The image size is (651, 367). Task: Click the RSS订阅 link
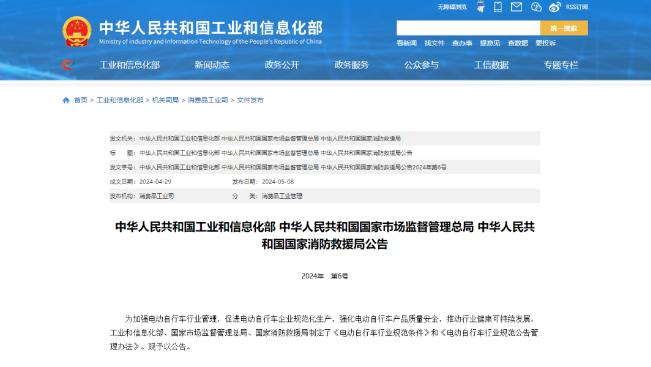point(577,7)
